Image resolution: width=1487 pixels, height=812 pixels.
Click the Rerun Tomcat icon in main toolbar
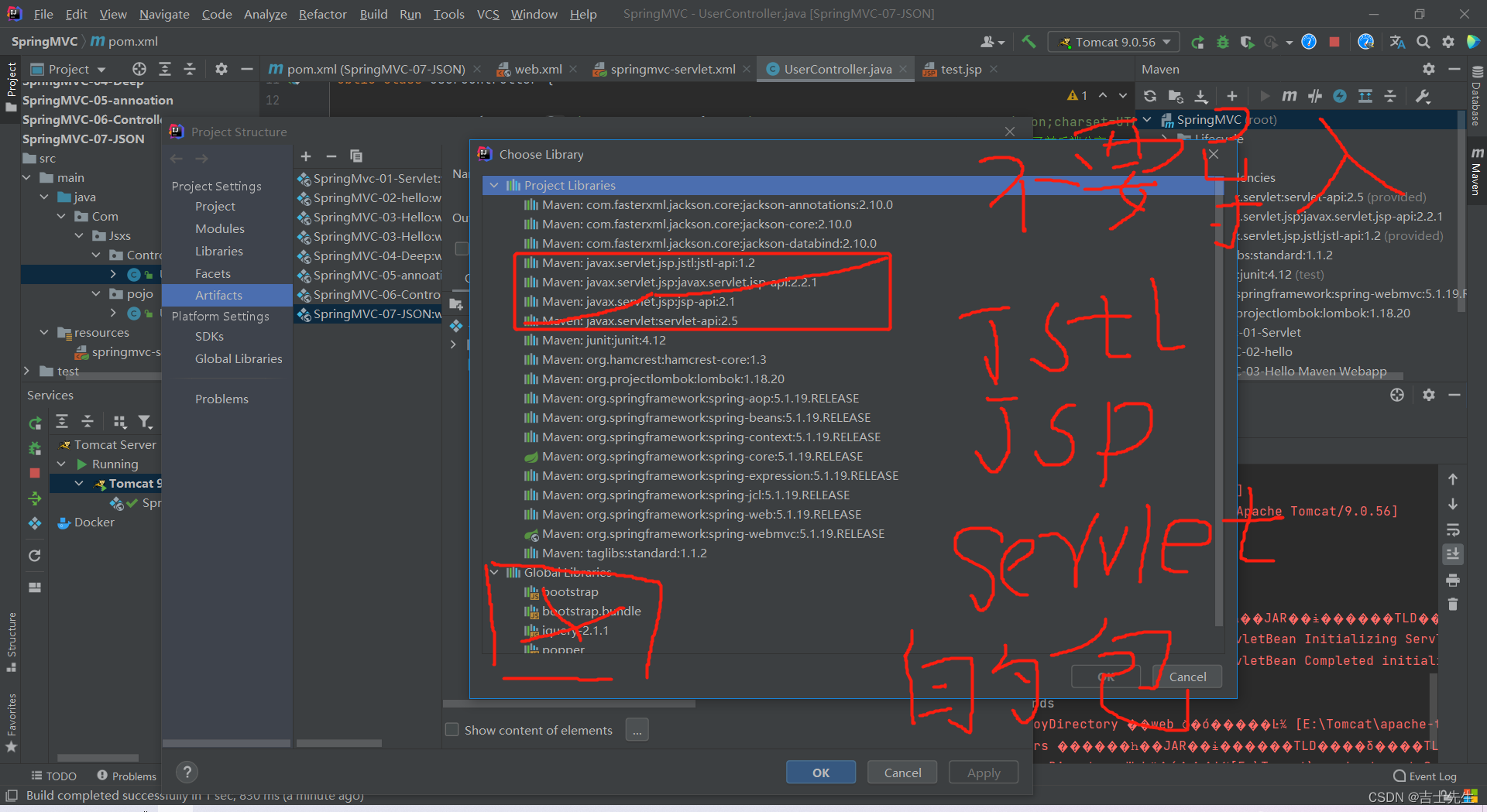pos(1197,42)
